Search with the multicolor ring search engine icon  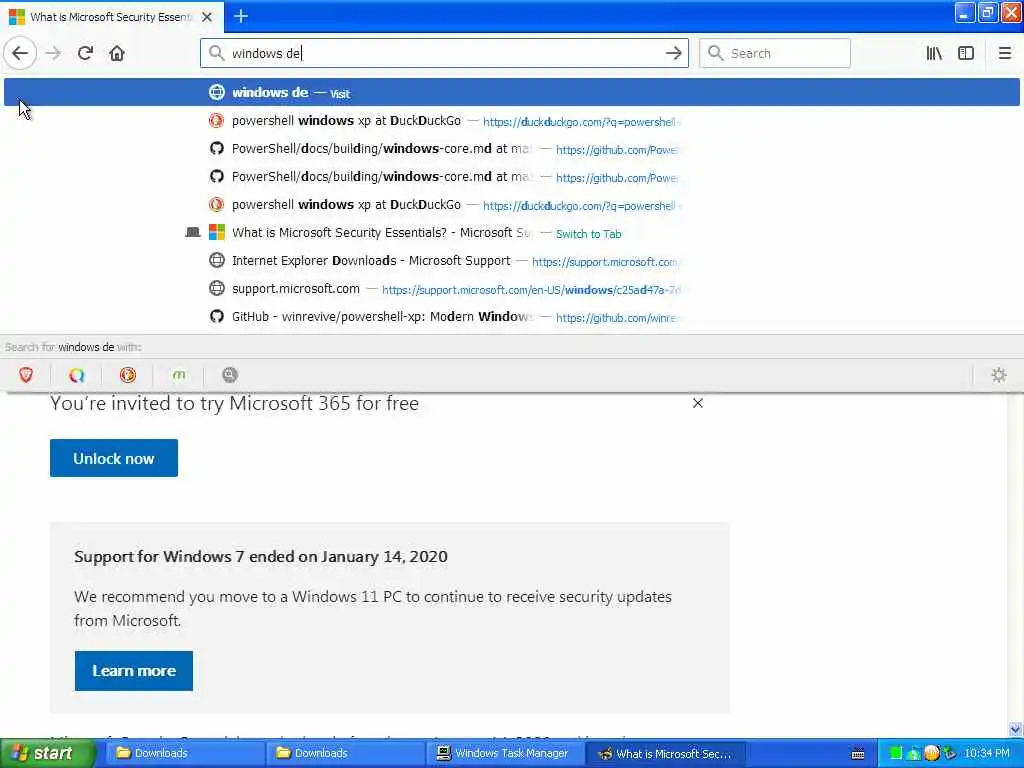(77, 375)
